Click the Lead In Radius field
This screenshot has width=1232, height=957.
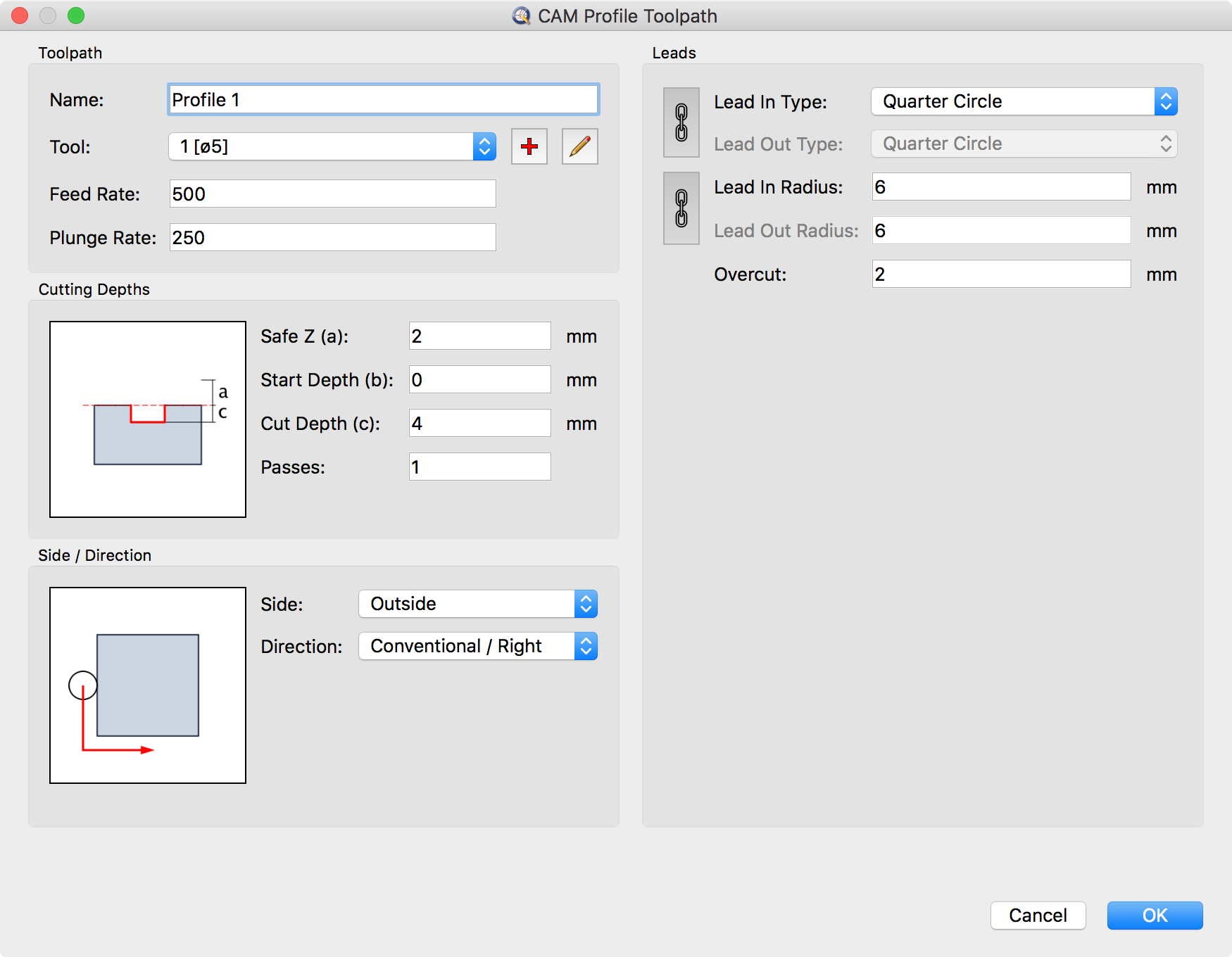tap(1000, 187)
